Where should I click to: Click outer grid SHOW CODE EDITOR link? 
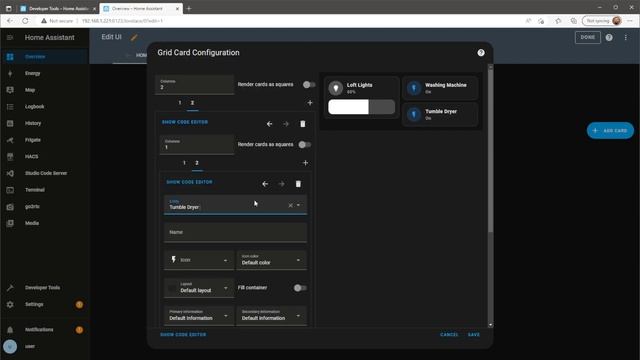(185, 122)
